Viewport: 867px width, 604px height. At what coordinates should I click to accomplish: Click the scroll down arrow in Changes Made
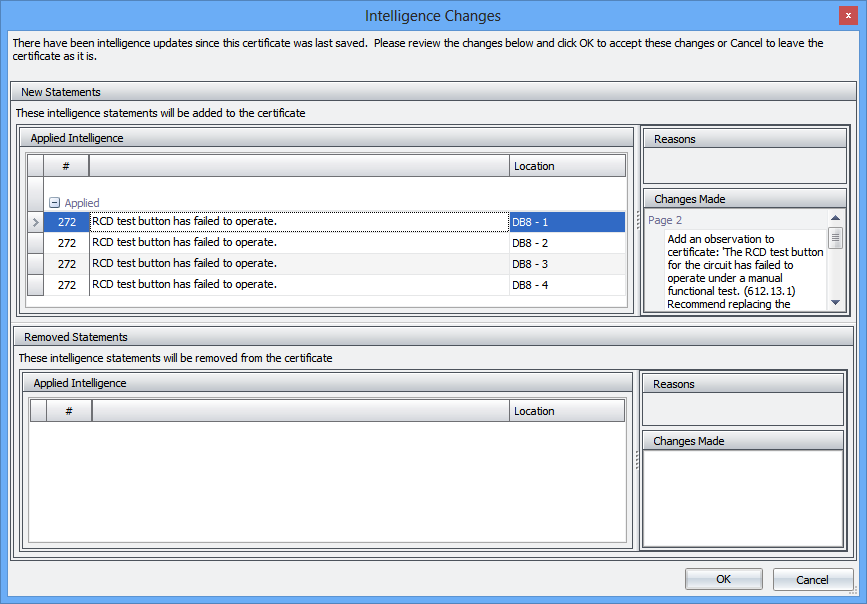click(835, 302)
